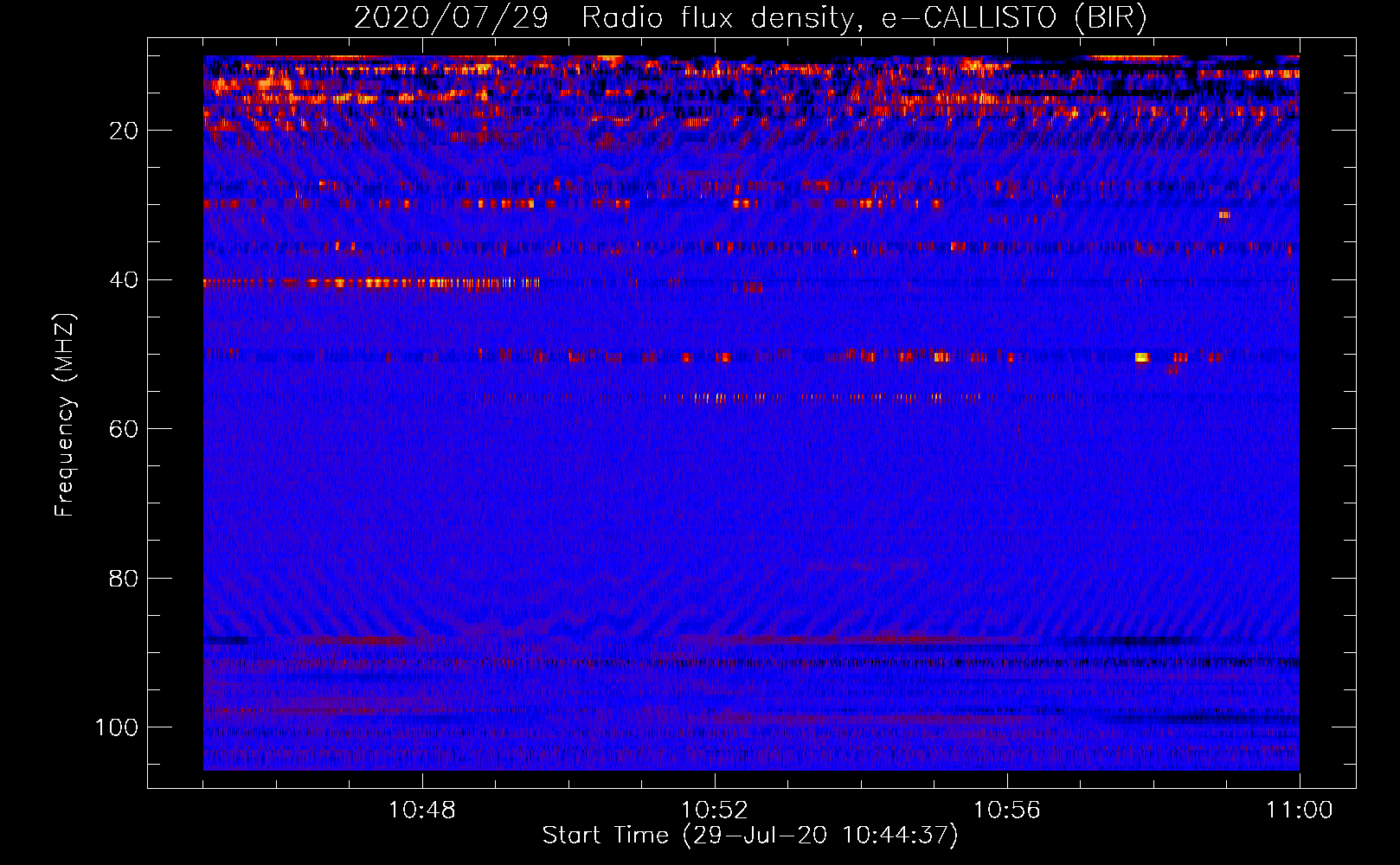Click the time tick label 10:48
Screen dimensions: 1400x865
(x=422, y=811)
